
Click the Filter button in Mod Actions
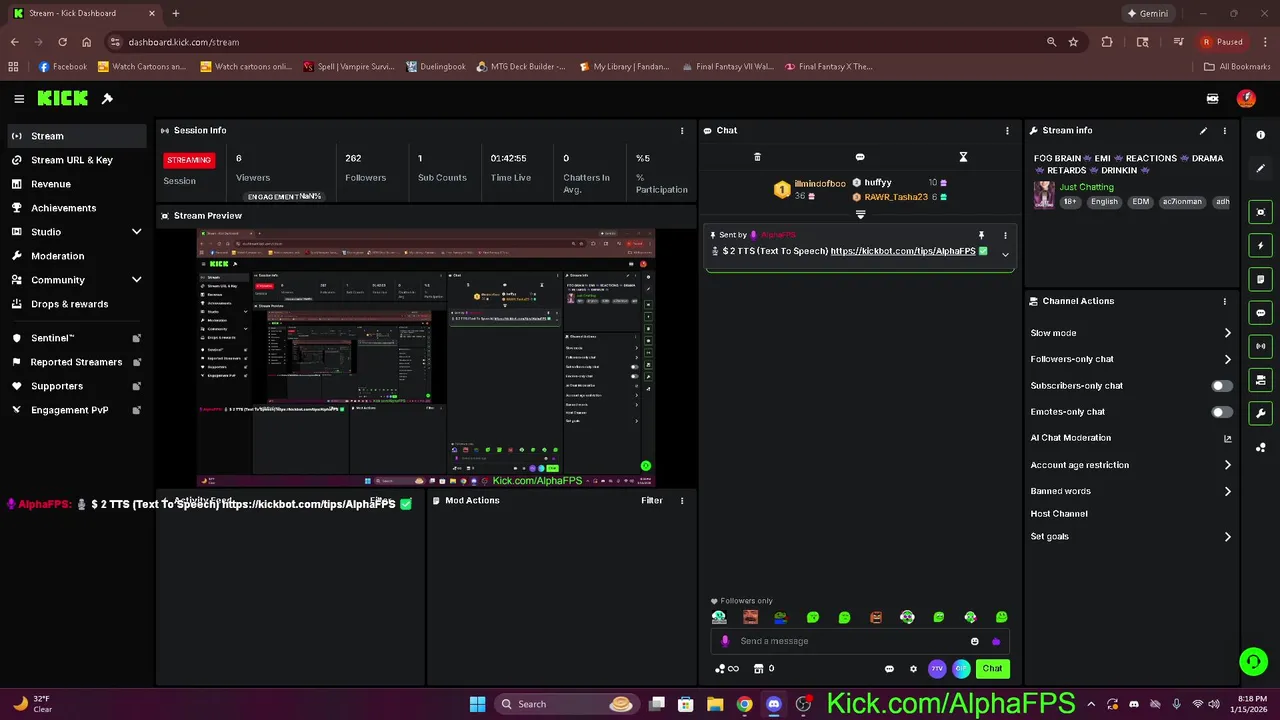tap(652, 501)
